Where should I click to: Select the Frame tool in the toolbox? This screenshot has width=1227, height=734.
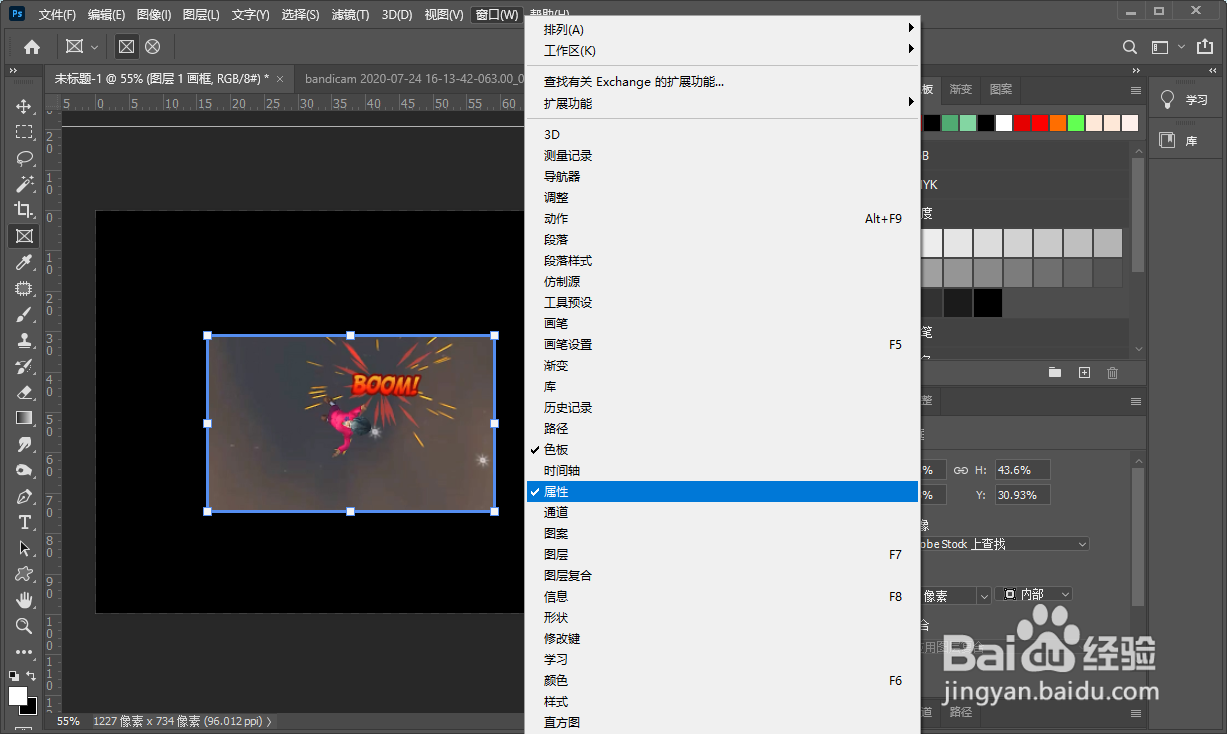pyautogui.click(x=24, y=236)
